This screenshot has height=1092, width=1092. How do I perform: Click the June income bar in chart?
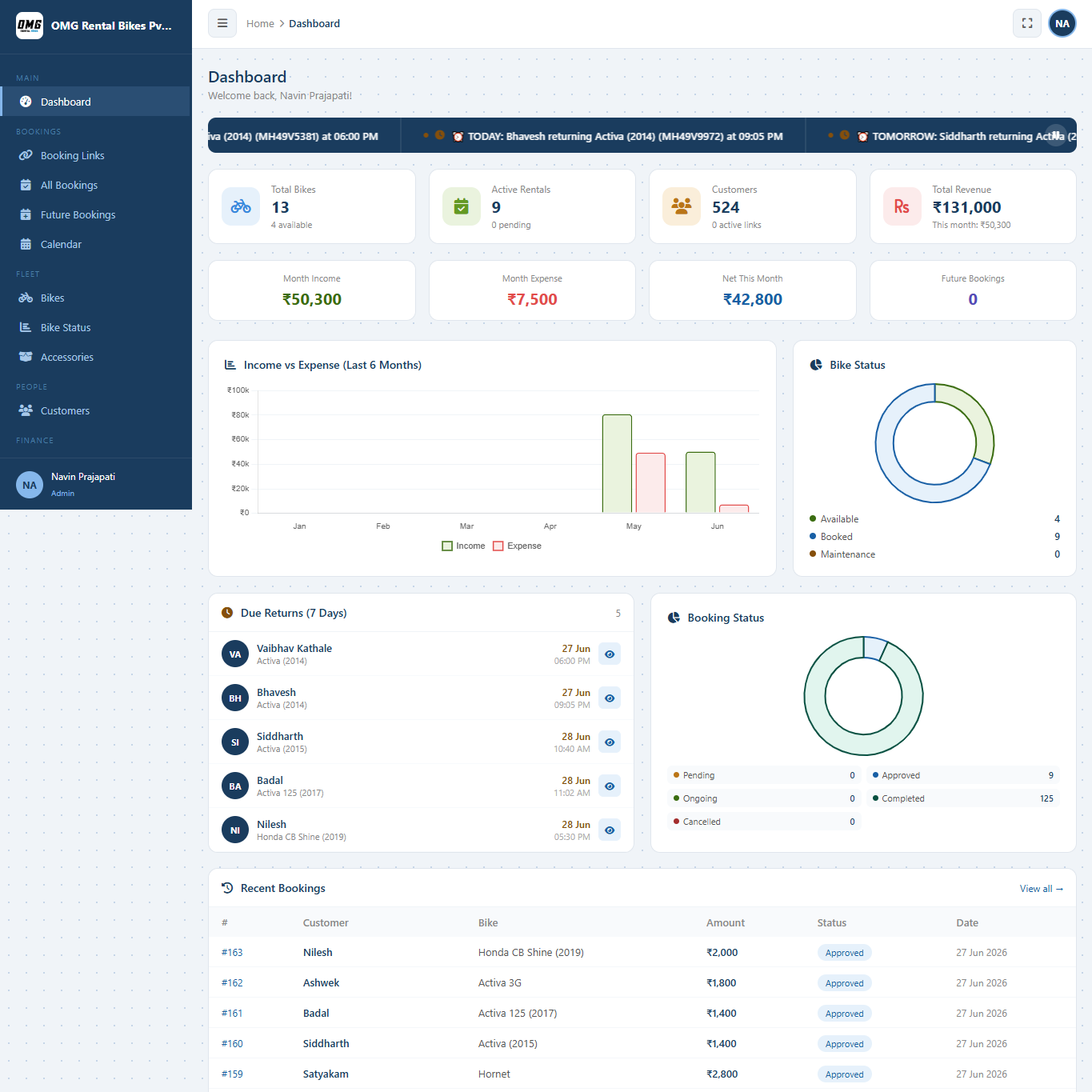[x=701, y=482]
